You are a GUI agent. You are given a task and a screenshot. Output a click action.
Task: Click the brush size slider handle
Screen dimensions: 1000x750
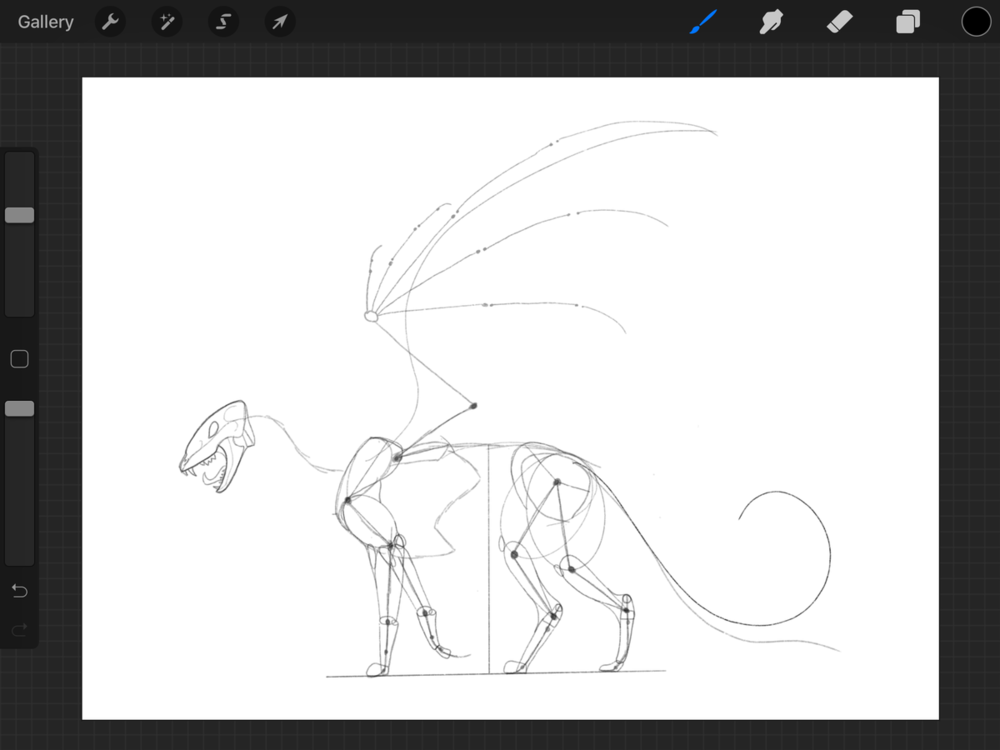pos(20,215)
